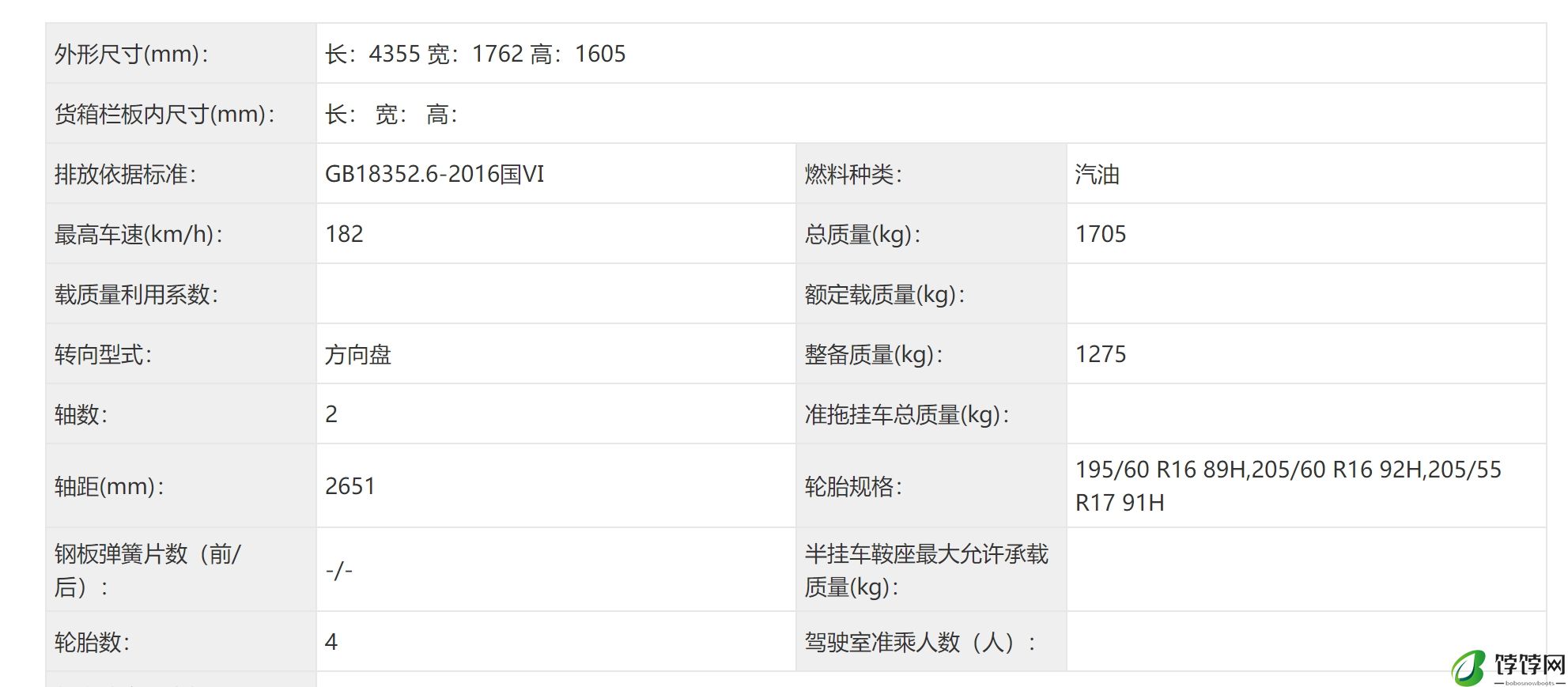Screen dimensions: 1568x687
Task: Click the 方向盘 steering type value
Action: 357,354
